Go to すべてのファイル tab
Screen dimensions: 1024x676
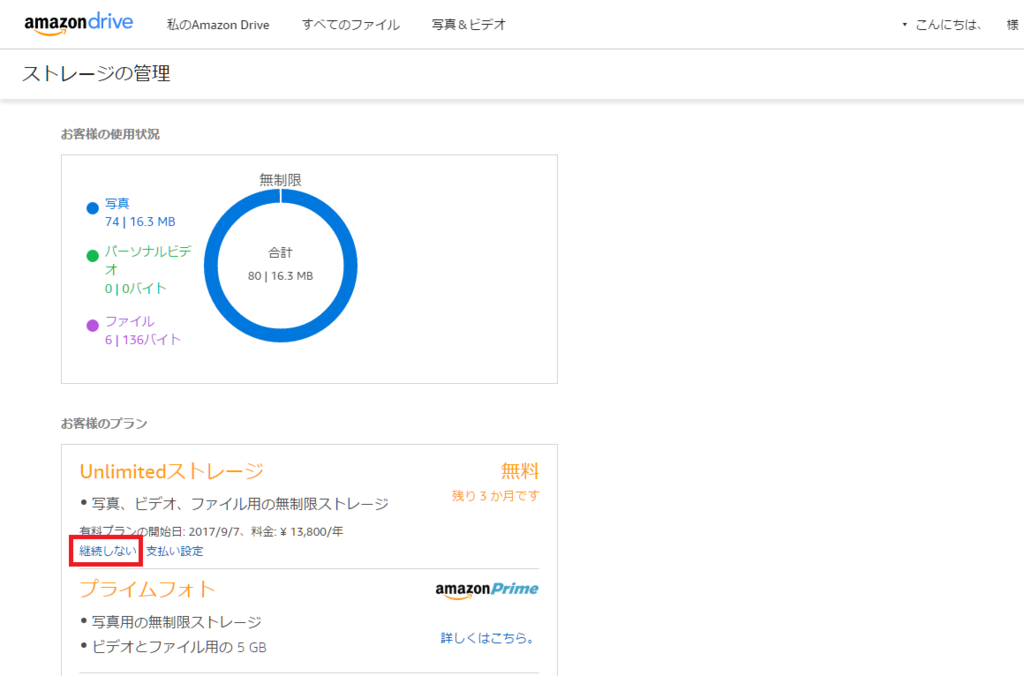coord(351,25)
